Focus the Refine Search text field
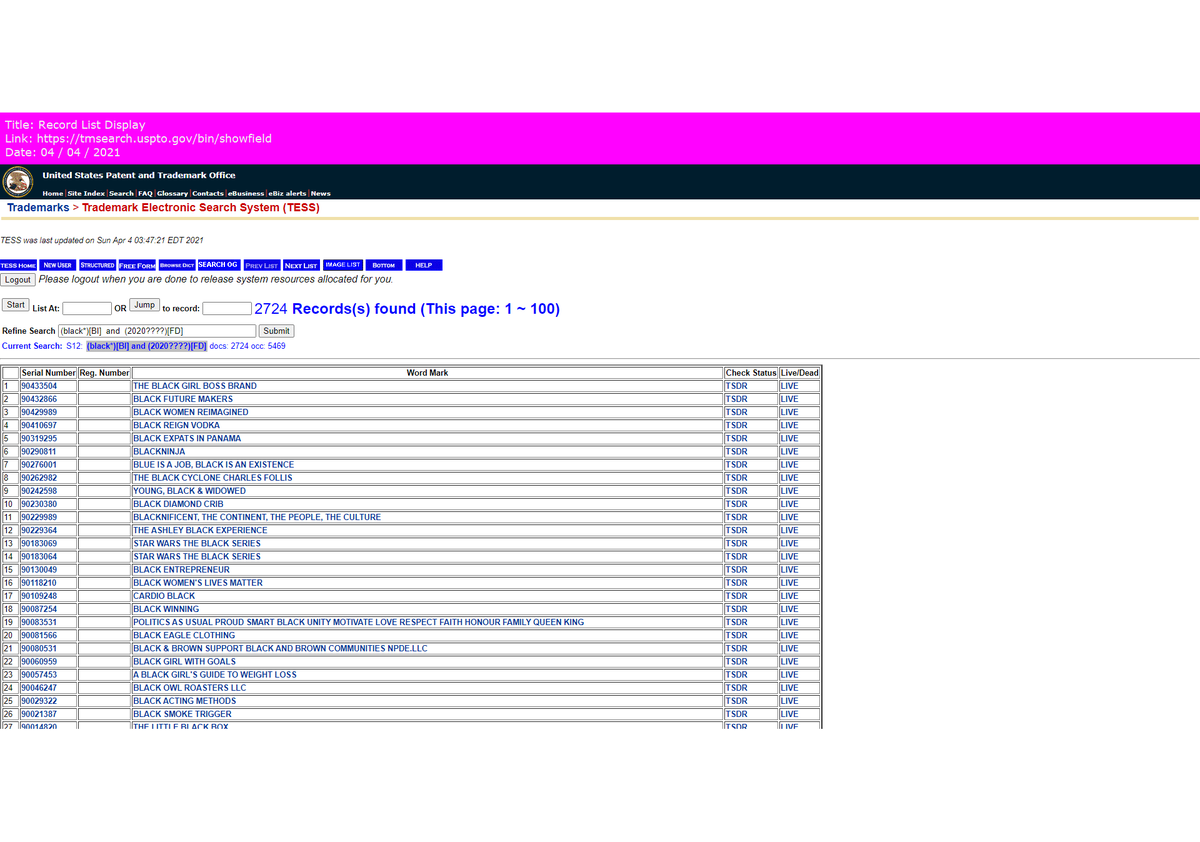1200x842 pixels. (x=157, y=331)
